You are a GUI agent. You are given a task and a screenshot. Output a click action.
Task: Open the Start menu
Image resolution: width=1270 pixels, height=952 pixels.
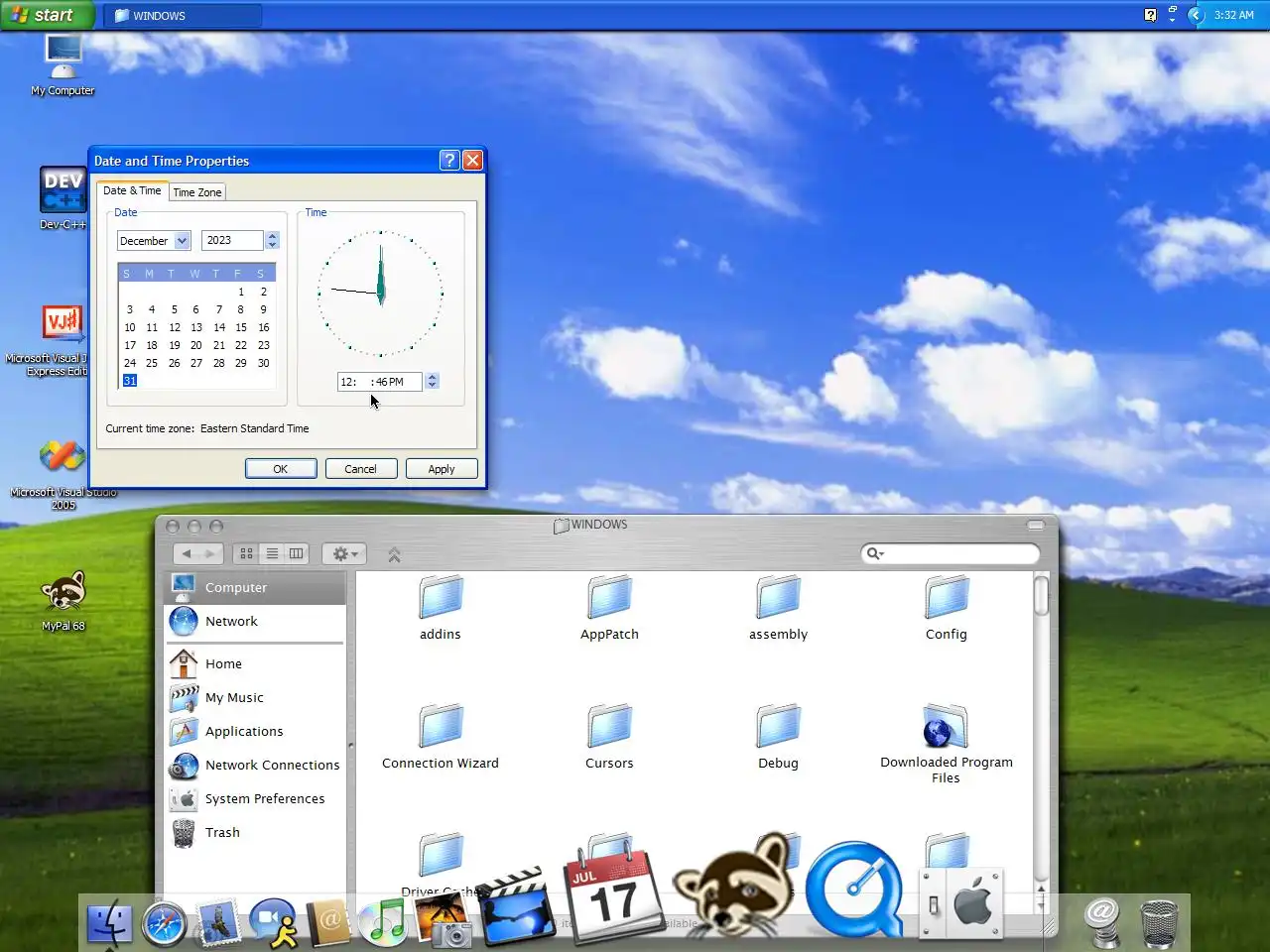pyautogui.click(x=47, y=15)
